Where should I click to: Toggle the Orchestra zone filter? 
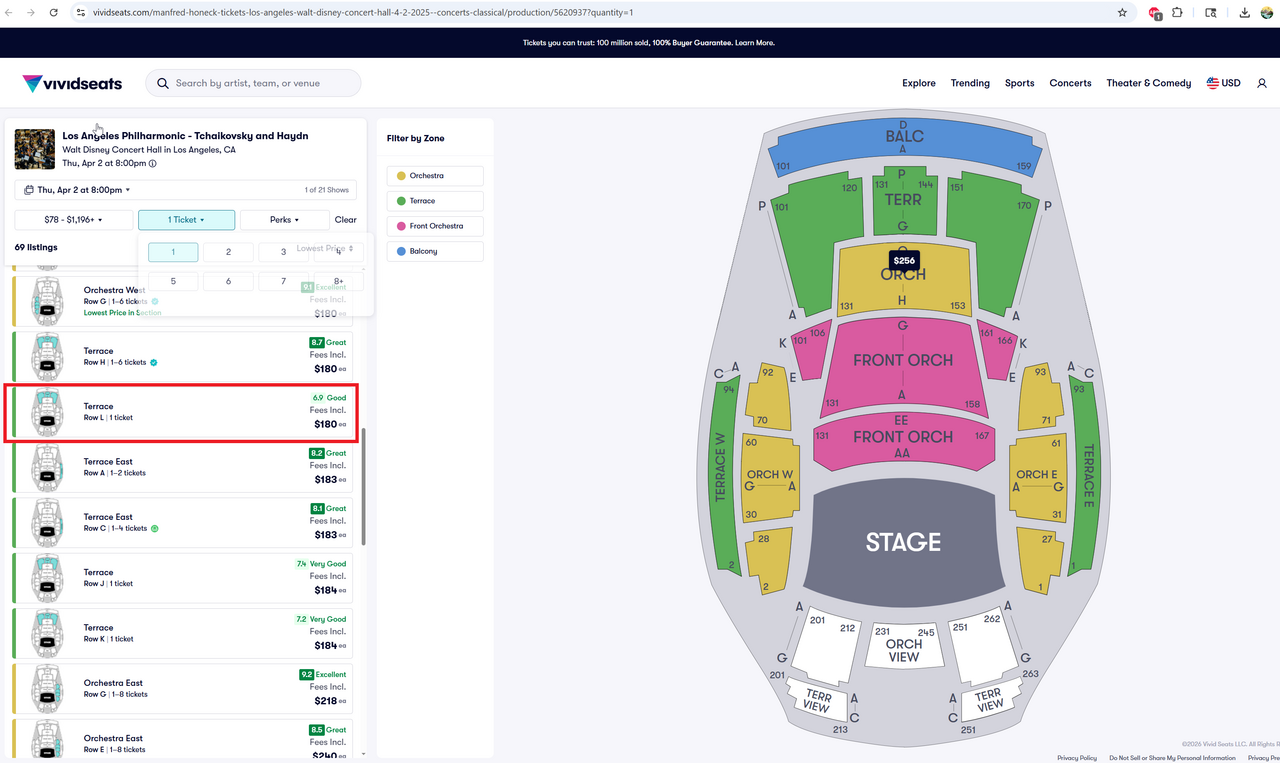pyautogui.click(x=435, y=176)
